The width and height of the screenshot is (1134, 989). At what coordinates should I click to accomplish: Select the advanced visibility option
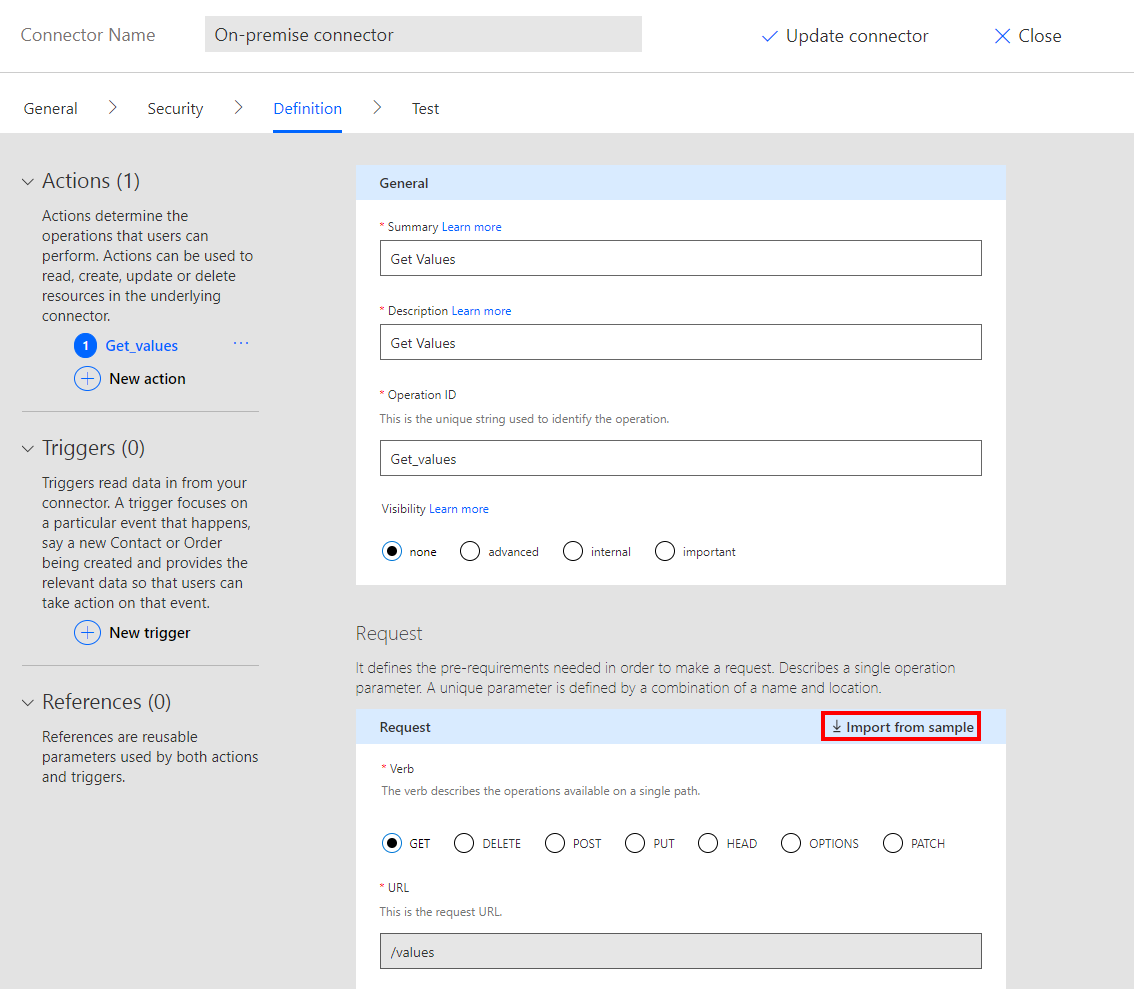[x=470, y=552]
